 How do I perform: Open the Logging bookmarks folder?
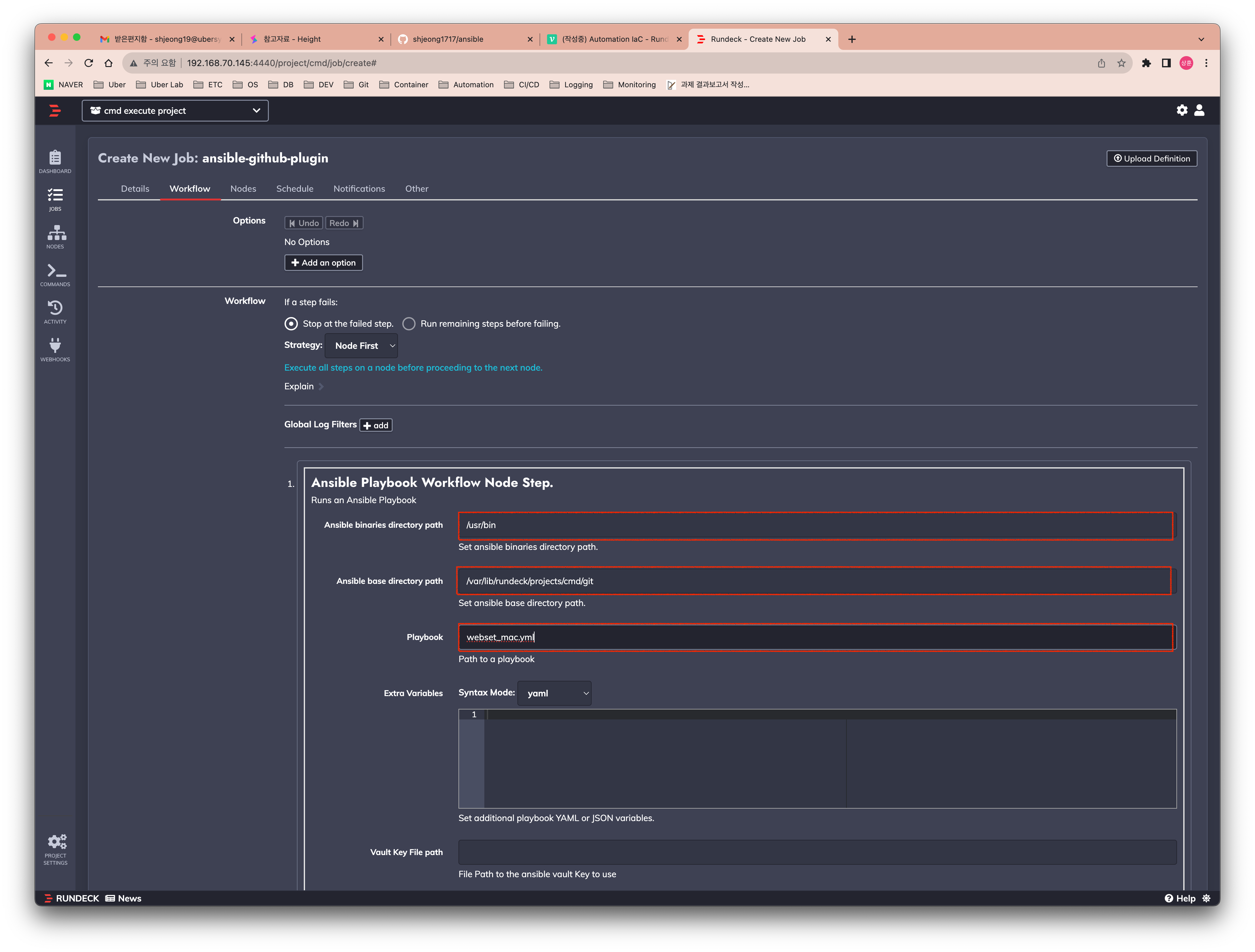click(571, 84)
